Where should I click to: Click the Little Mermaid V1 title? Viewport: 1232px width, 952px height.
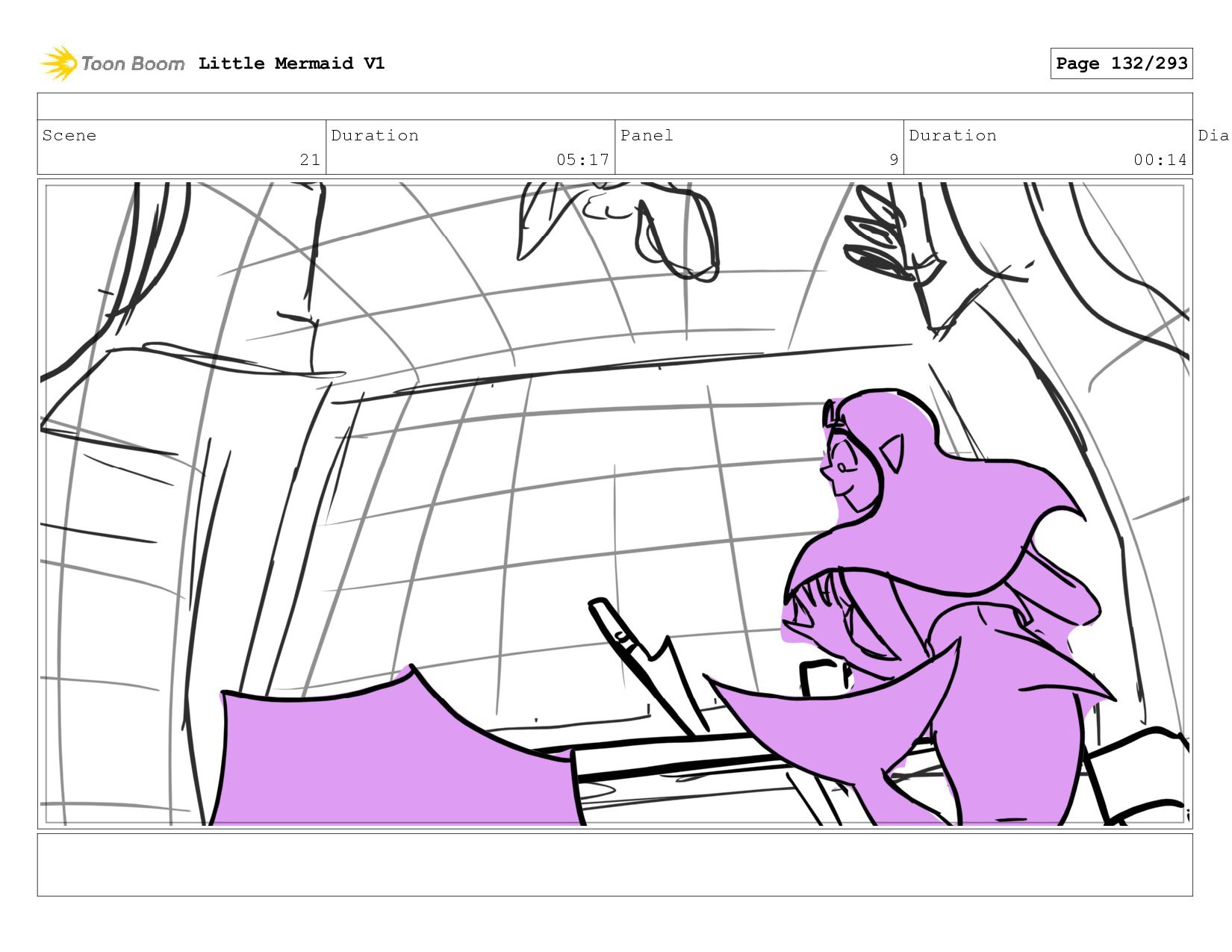(x=291, y=63)
